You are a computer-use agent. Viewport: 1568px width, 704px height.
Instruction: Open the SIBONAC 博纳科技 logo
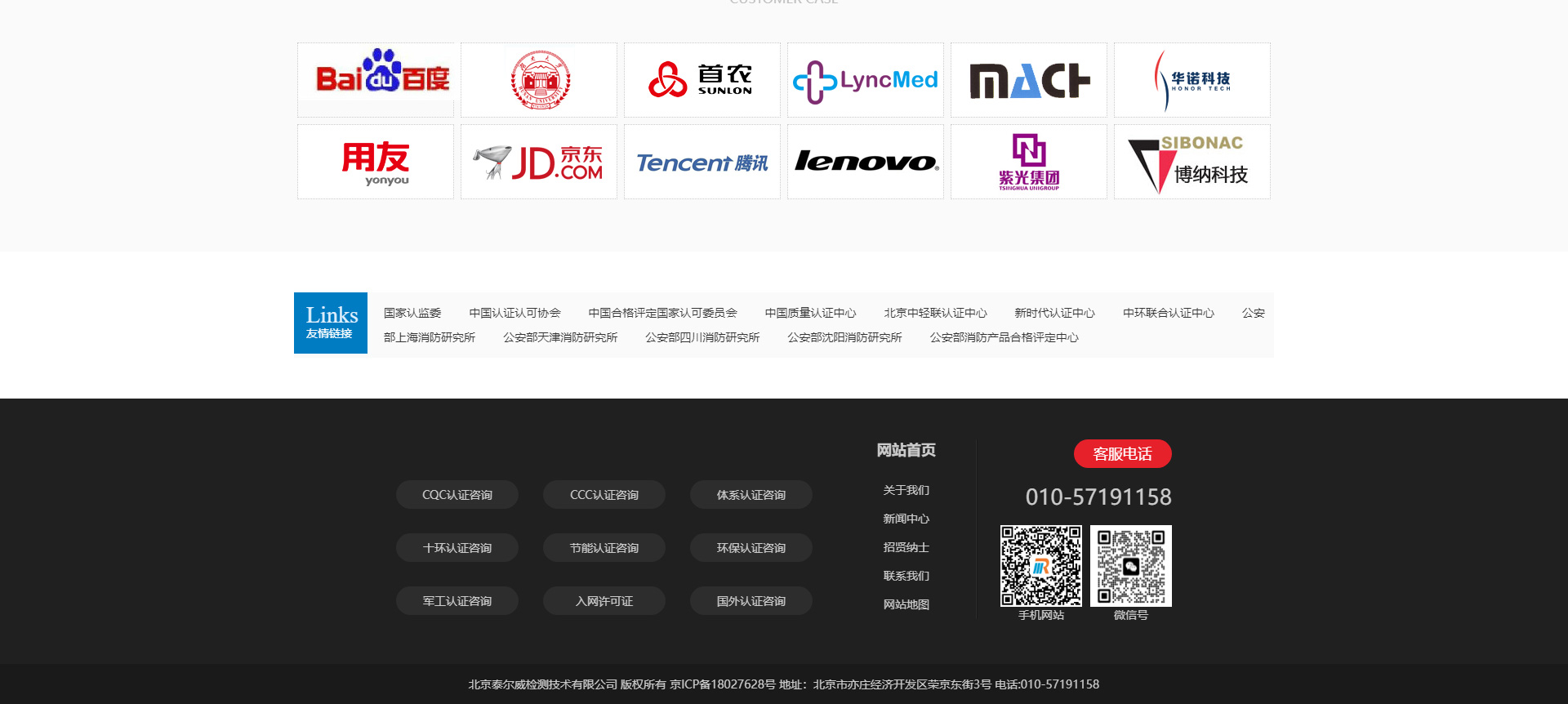coord(1192,162)
